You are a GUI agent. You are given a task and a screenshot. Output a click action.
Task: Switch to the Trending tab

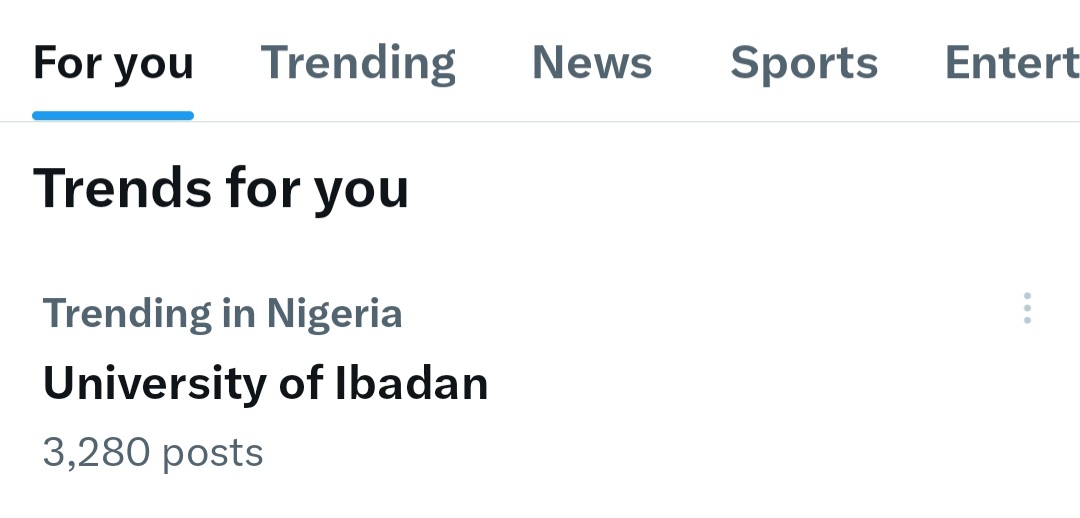[358, 63]
